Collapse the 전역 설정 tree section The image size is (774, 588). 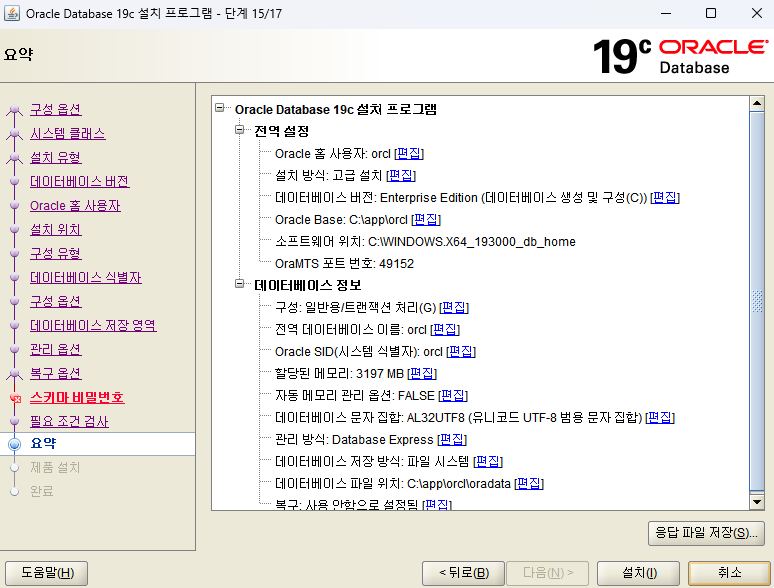239,130
